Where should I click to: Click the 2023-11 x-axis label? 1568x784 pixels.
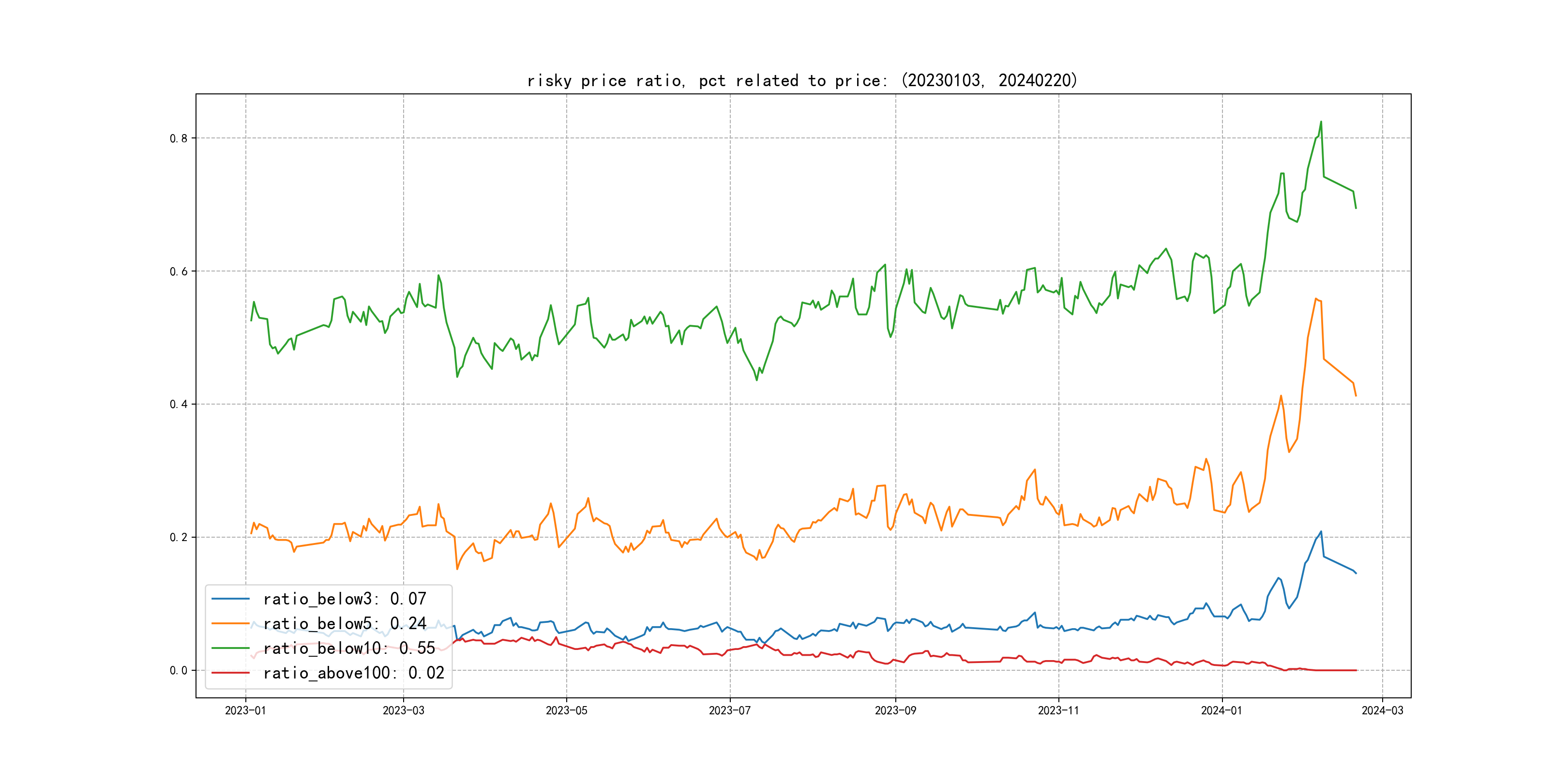tap(1058, 710)
